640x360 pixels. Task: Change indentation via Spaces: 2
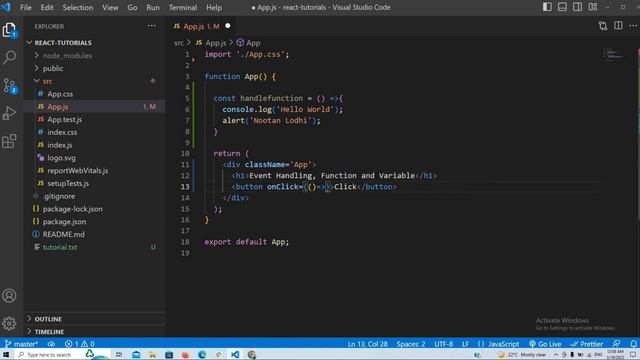click(411, 344)
